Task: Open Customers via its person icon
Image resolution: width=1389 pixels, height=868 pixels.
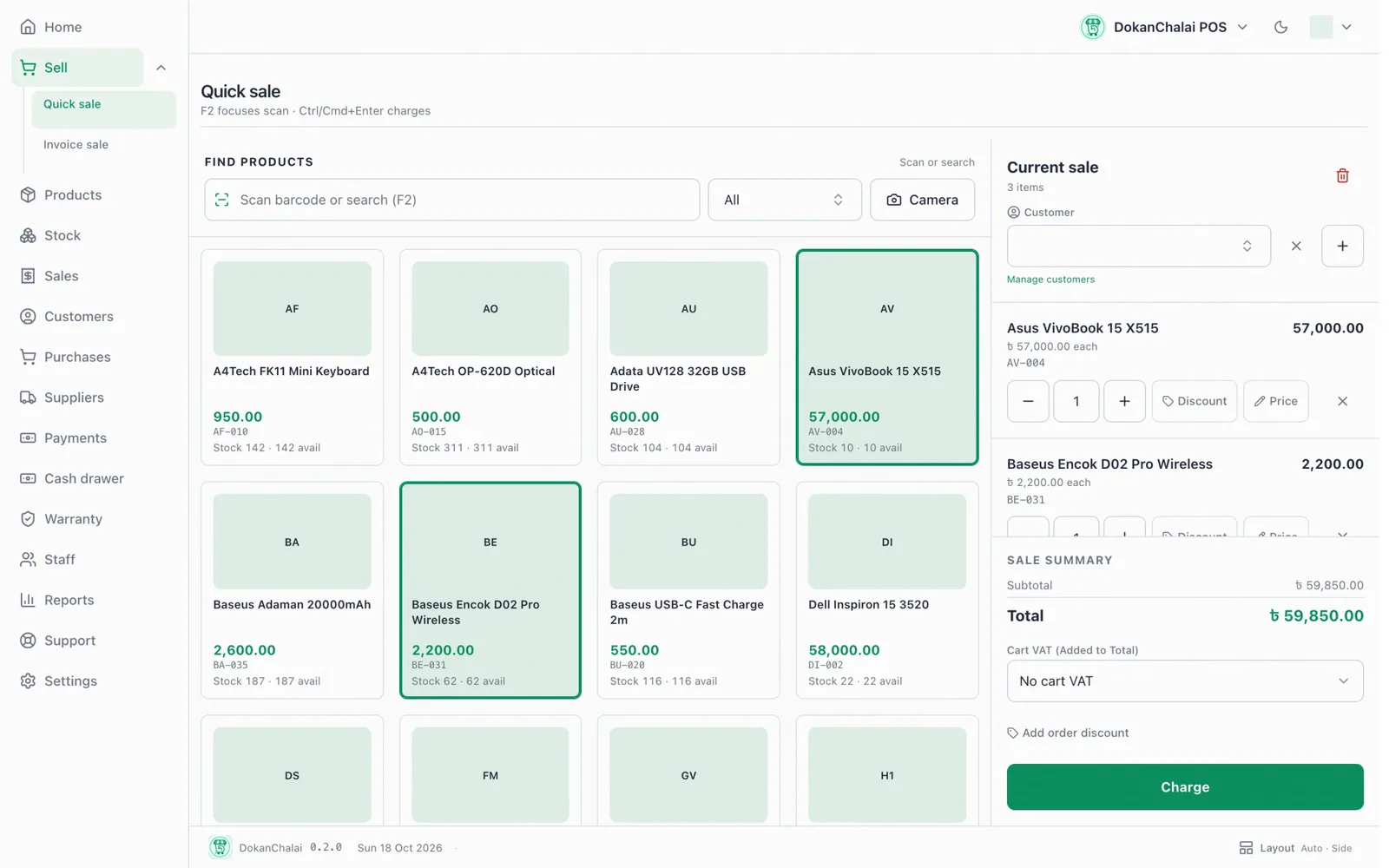Action: point(28,316)
